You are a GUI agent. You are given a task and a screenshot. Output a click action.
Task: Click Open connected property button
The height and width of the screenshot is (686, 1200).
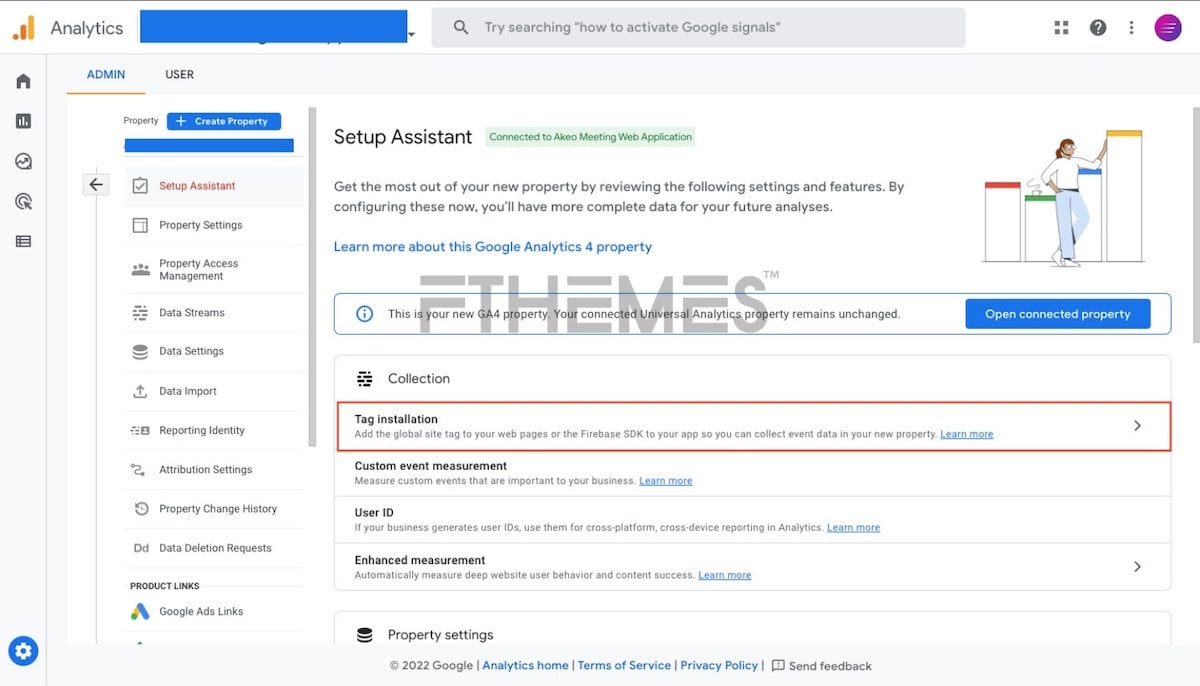[1058, 314]
